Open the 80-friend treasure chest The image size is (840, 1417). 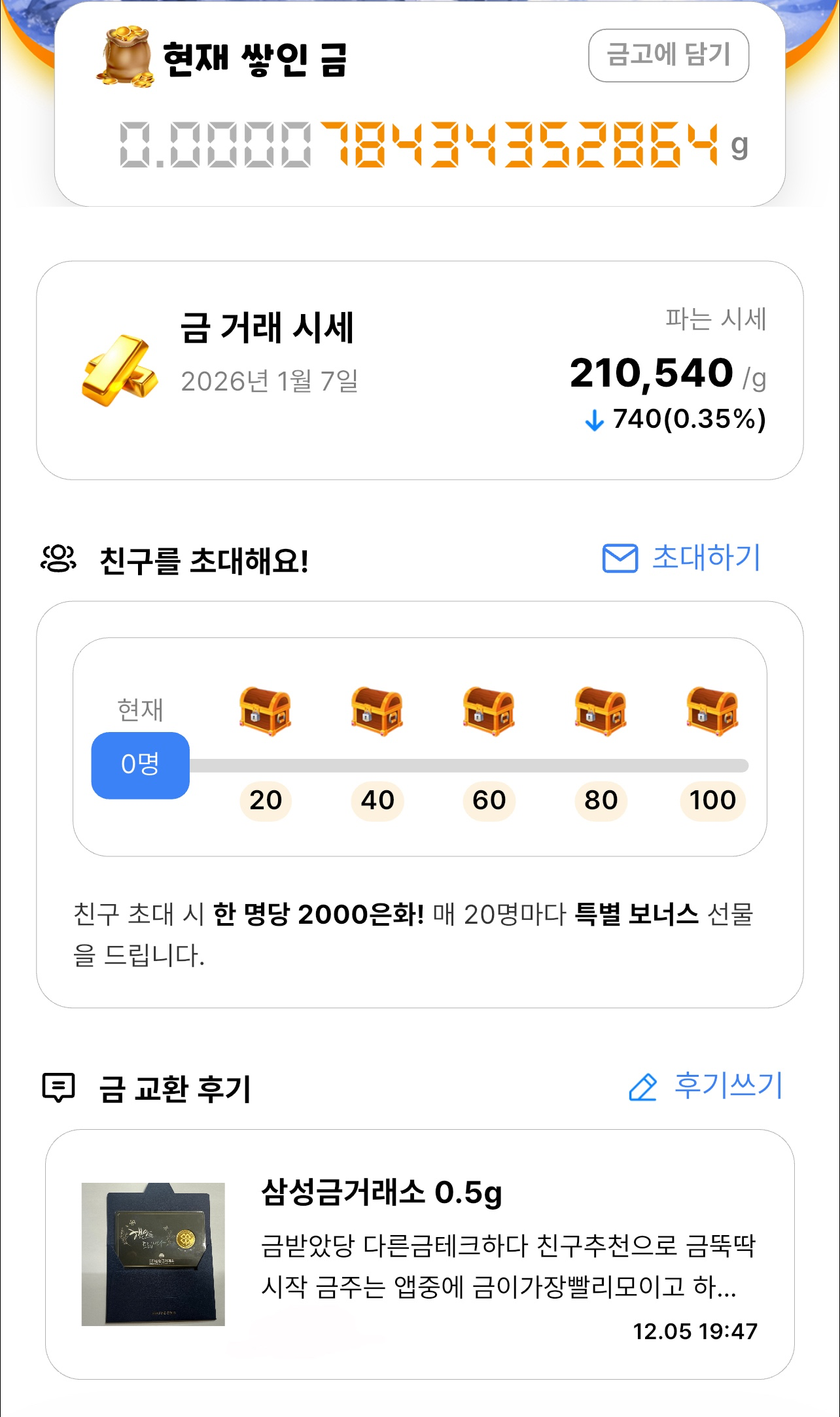tap(601, 711)
